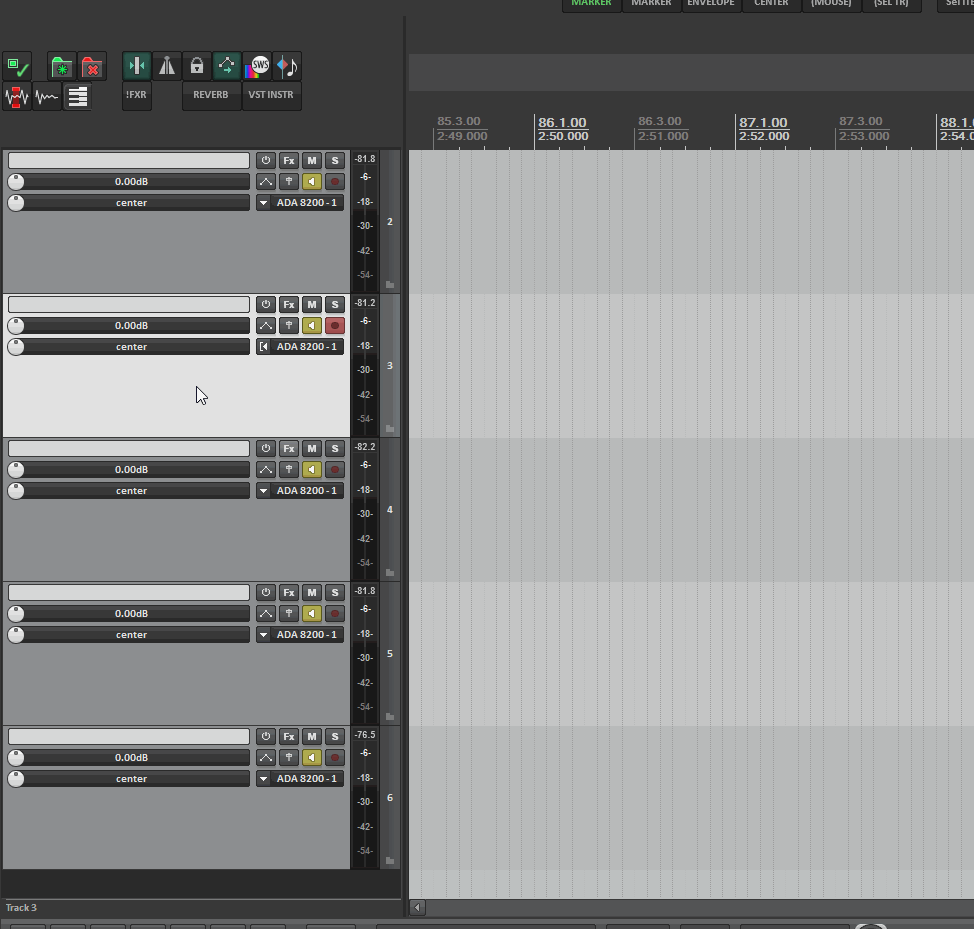Toggle the envelope points move icon
974x929 pixels.
227,66
